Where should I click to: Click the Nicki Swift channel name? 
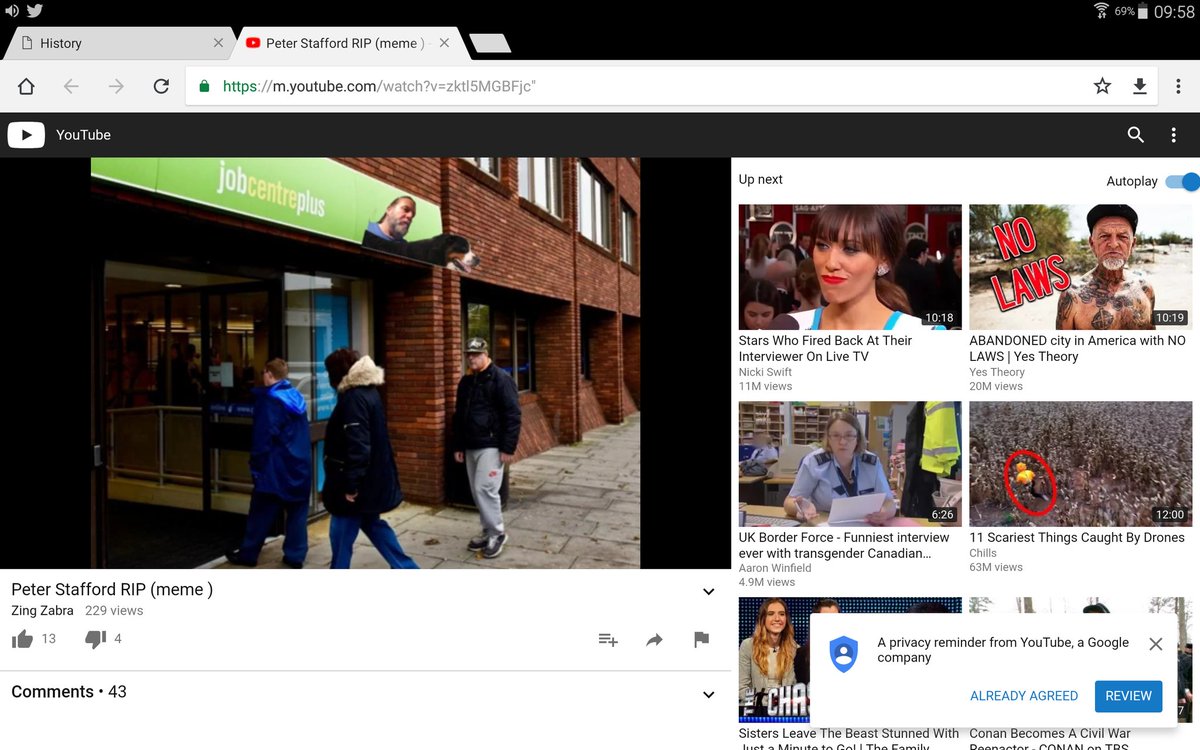pos(765,372)
